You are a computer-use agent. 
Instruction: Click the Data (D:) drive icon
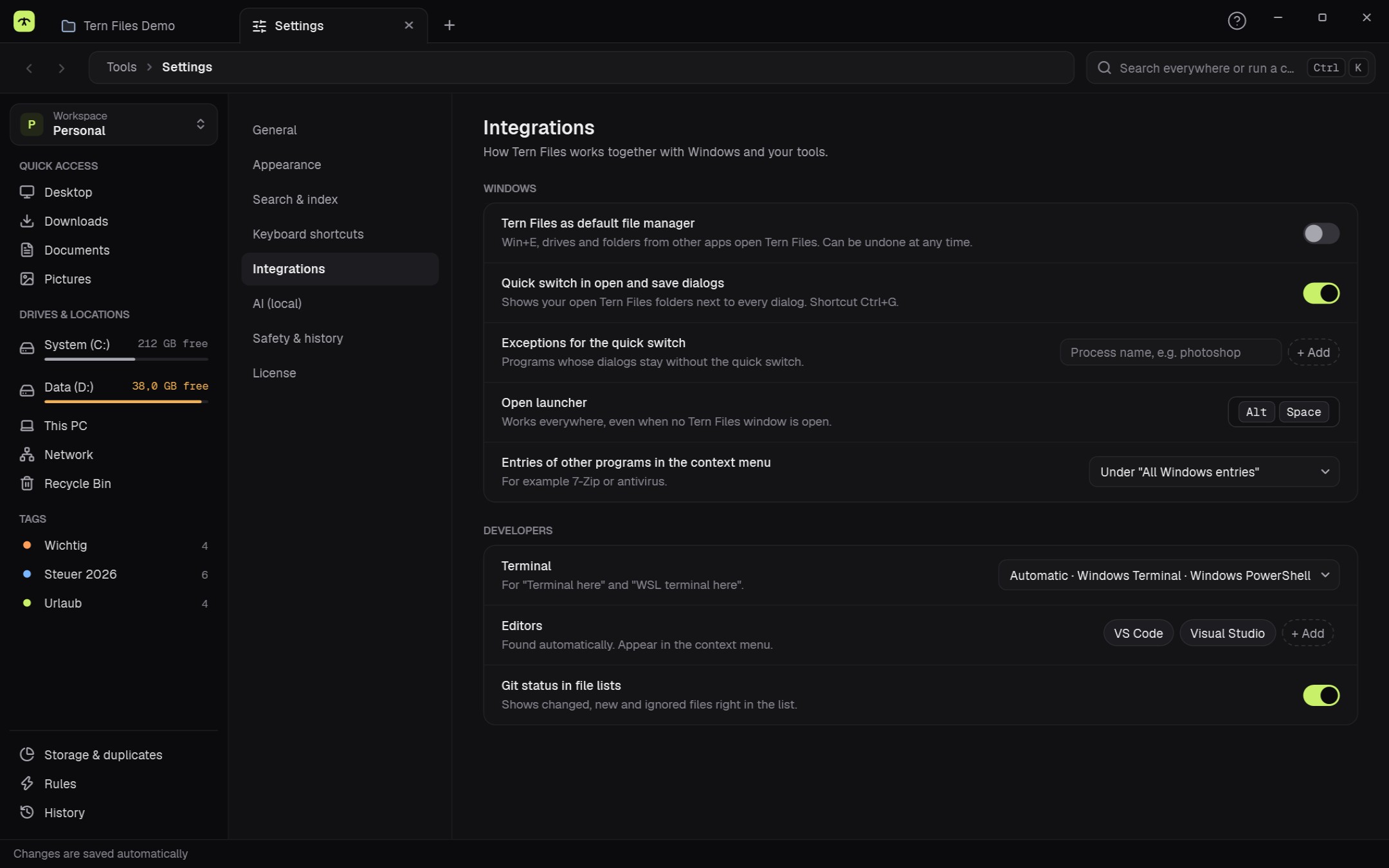(27, 391)
